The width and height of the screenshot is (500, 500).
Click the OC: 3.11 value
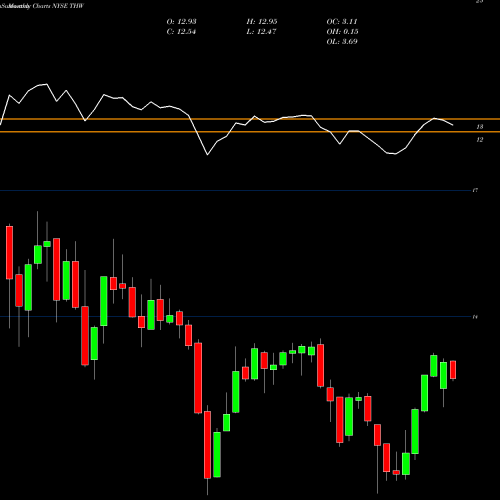tap(342, 22)
